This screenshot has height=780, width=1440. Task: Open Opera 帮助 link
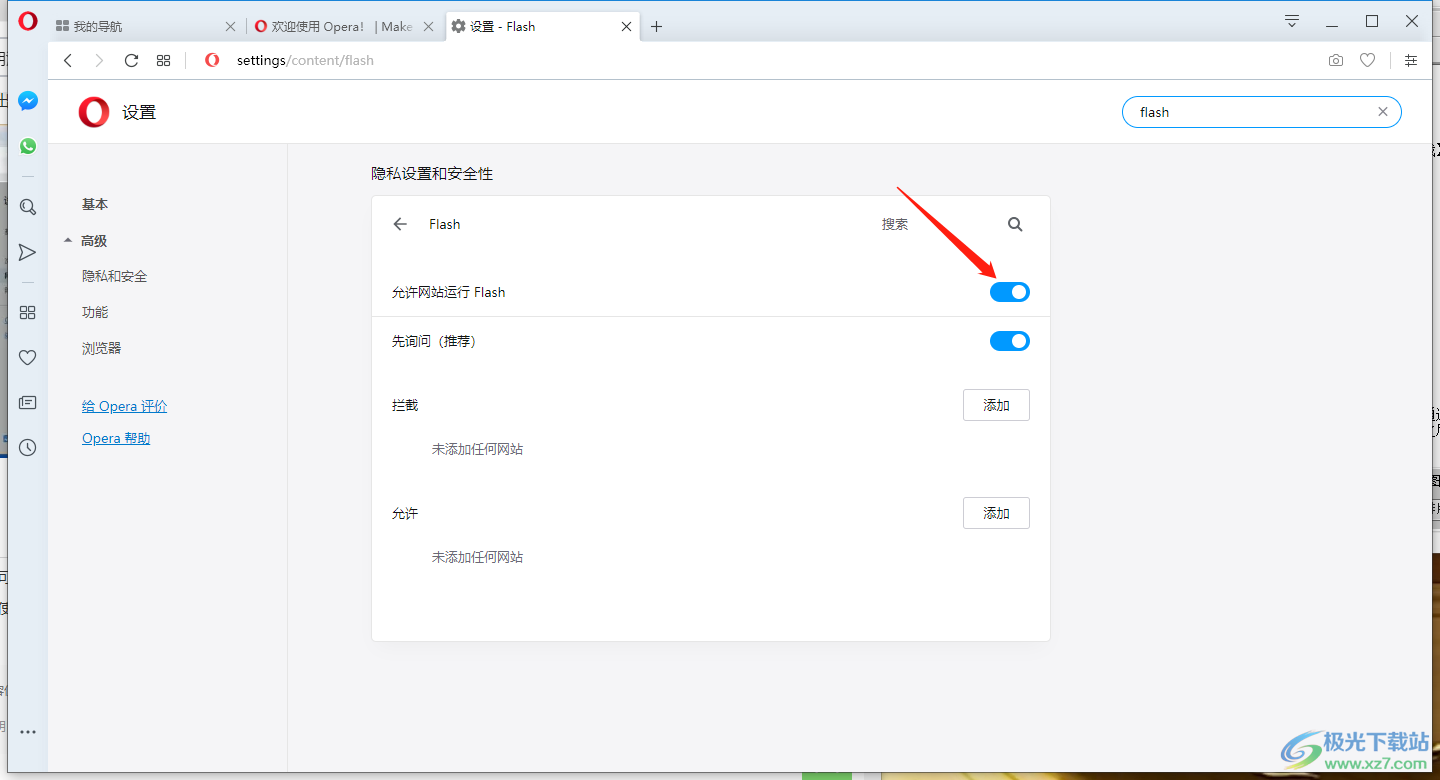tap(116, 438)
